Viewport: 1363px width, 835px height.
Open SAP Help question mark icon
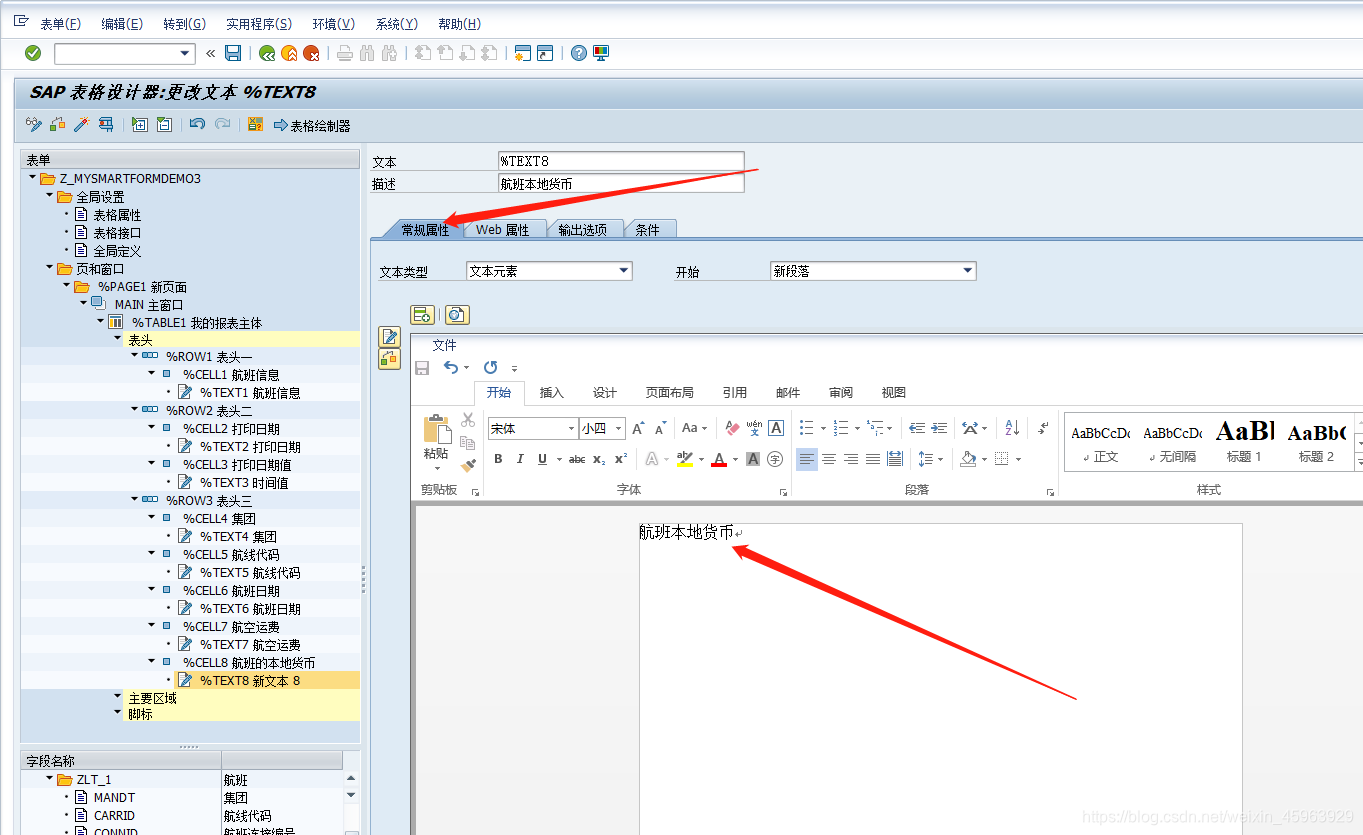pos(578,53)
